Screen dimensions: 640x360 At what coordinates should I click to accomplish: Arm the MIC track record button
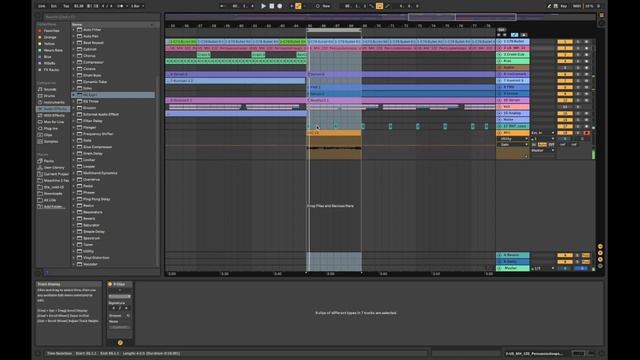[587, 133]
